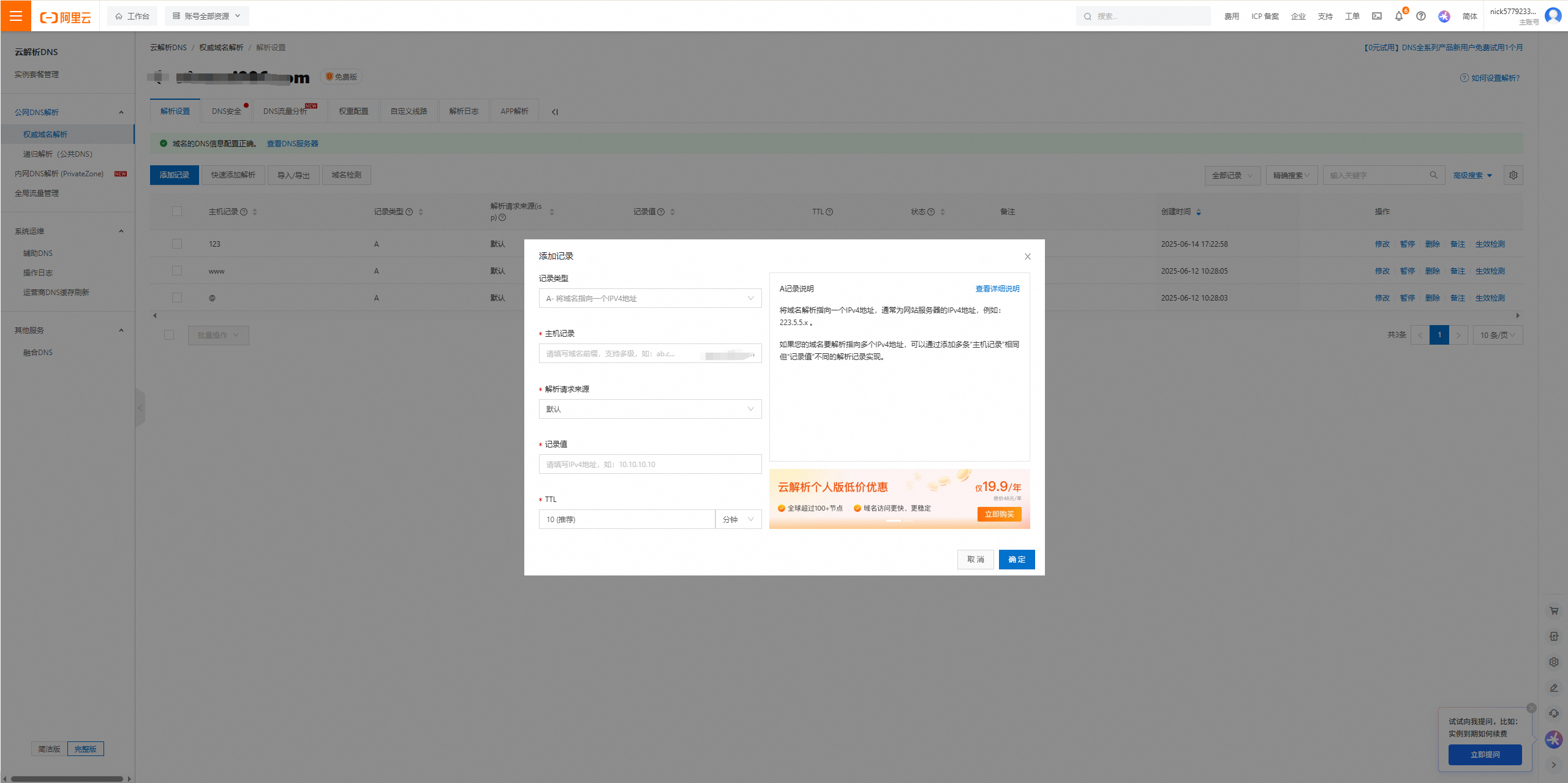Click the CloudShell terminal icon
Screen dimensions: 1568x783
tap(1376, 17)
